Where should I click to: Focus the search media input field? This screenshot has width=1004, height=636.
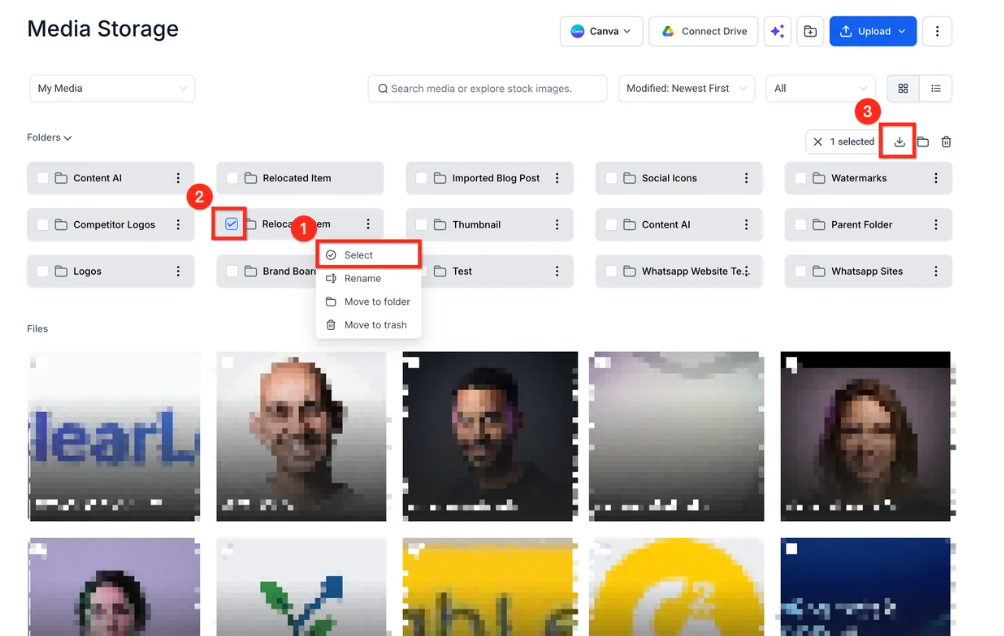click(487, 88)
